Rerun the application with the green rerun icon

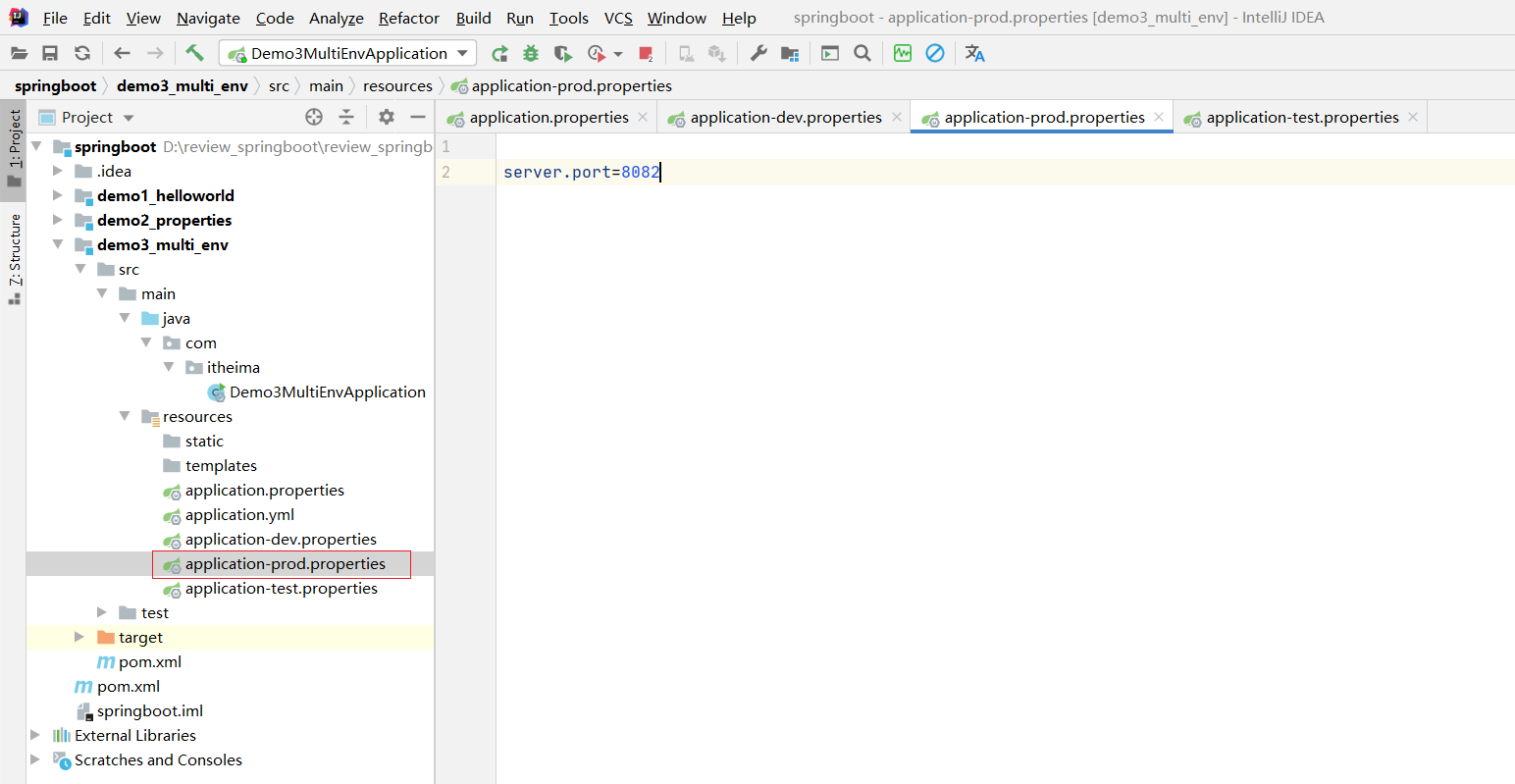[x=499, y=53]
